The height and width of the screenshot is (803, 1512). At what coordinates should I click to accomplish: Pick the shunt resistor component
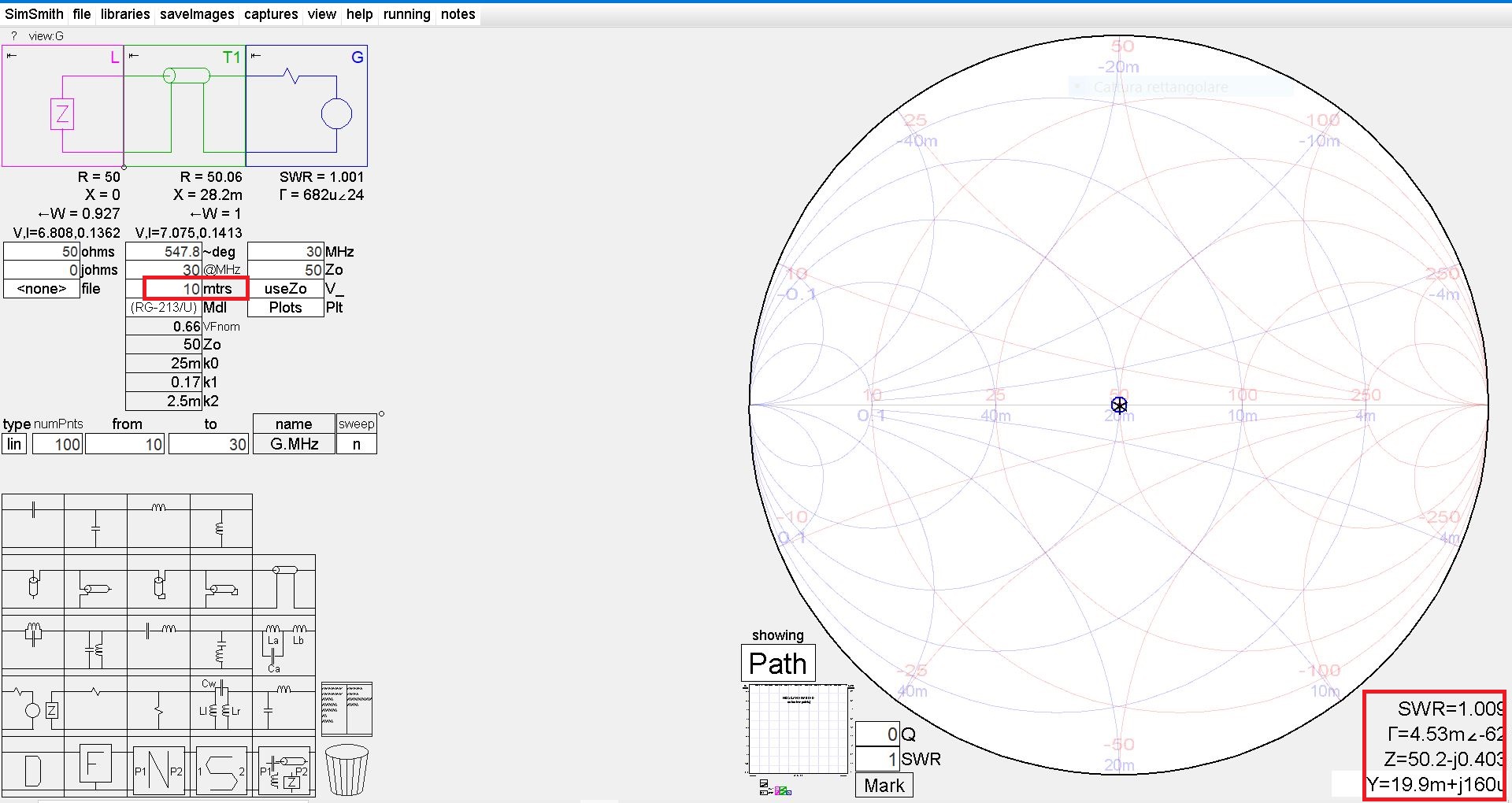(158, 705)
